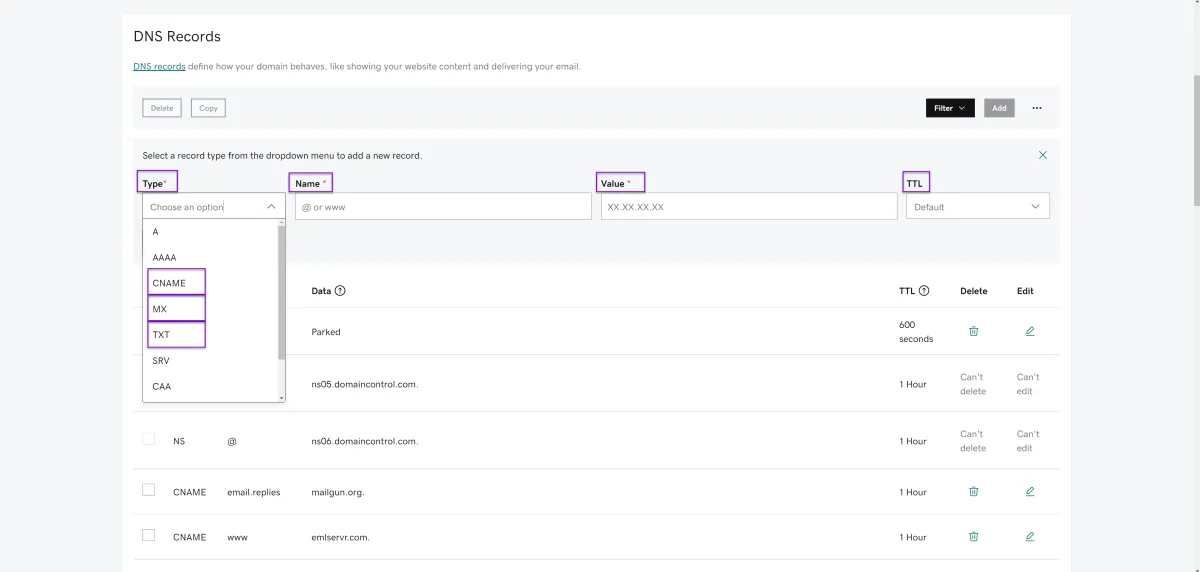Tick the checkbox for www CNAME record
The width and height of the screenshot is (1200, 572).
148,535
